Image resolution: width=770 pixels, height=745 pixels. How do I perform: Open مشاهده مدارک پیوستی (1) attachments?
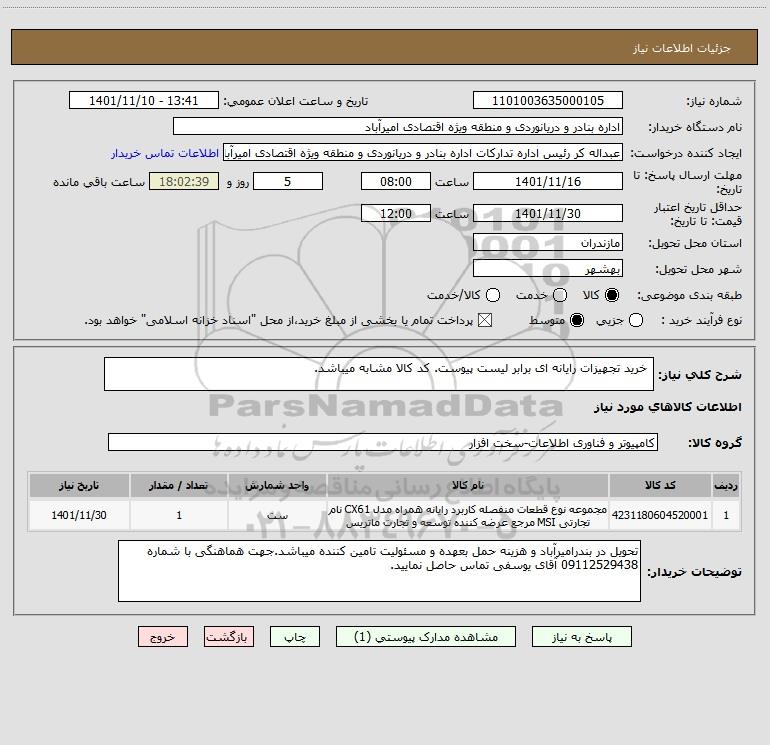click(x=426, y=637)
